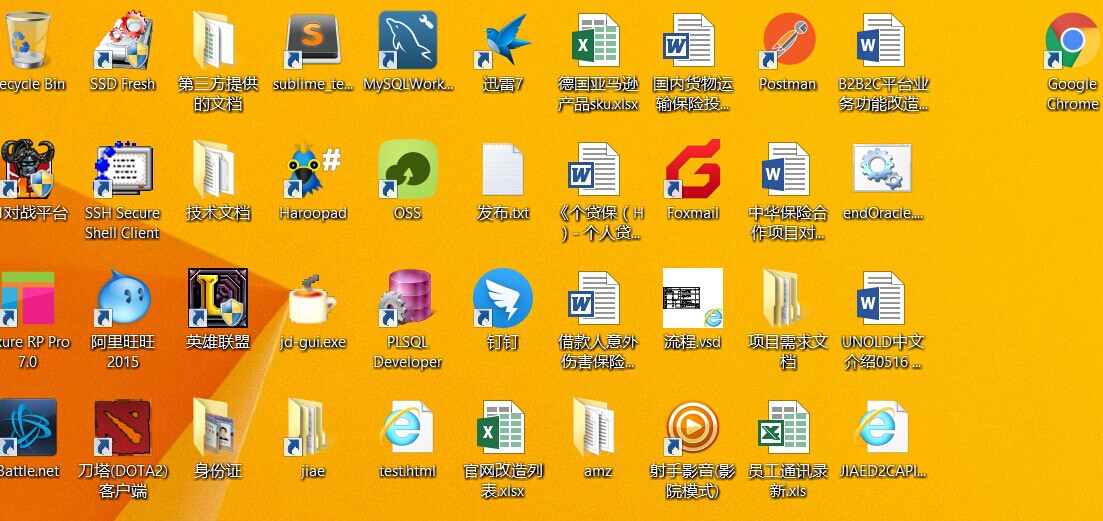Launch Foxmail email client
This screenshot has height=521, width=1103.
pos(693,169)
